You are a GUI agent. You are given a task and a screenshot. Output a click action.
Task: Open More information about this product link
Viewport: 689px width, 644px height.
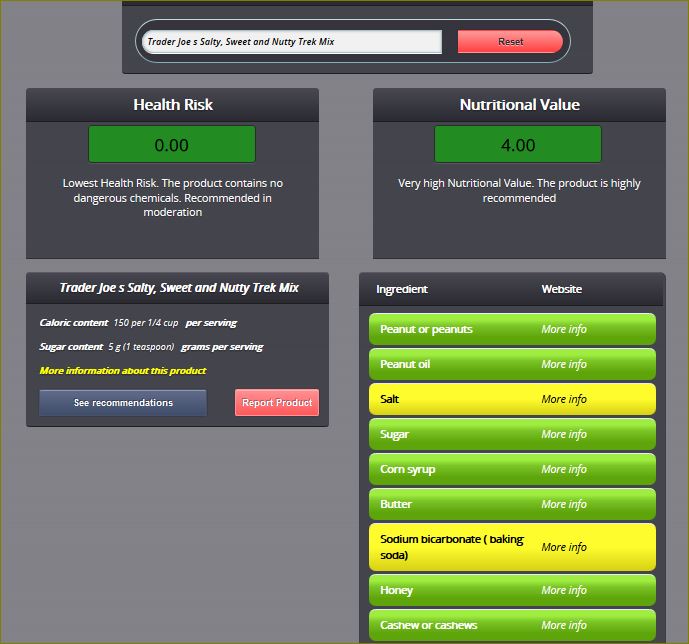click(123, 370)
